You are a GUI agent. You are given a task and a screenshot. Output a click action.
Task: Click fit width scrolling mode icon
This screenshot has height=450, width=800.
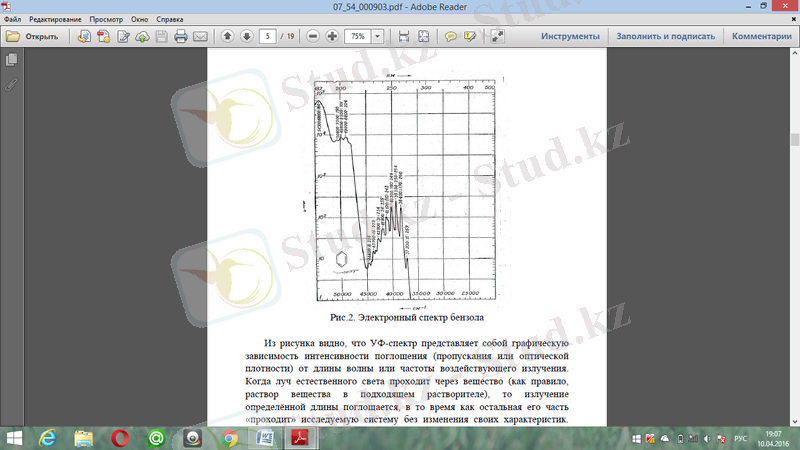click(x=404, y=36)
